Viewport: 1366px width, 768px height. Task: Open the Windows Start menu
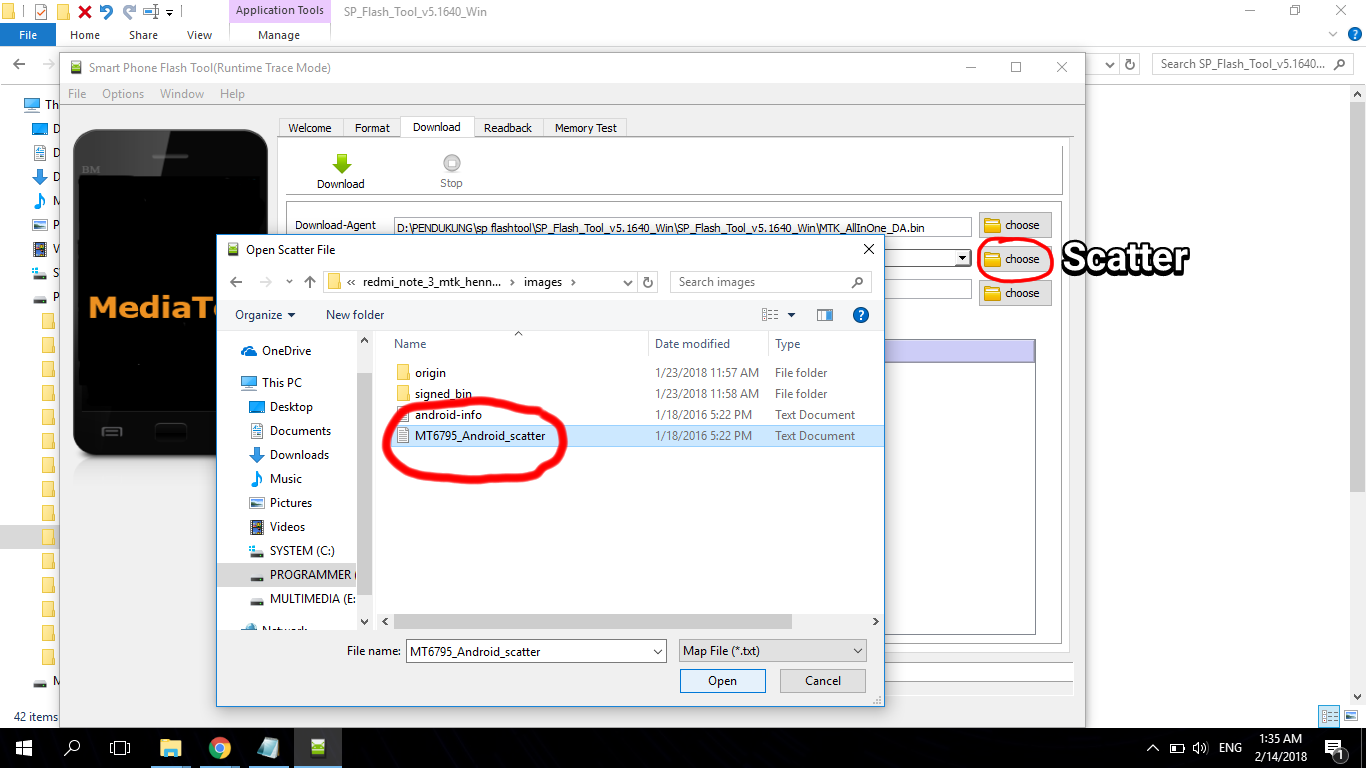pyautogui.click(x=24, y=748)
